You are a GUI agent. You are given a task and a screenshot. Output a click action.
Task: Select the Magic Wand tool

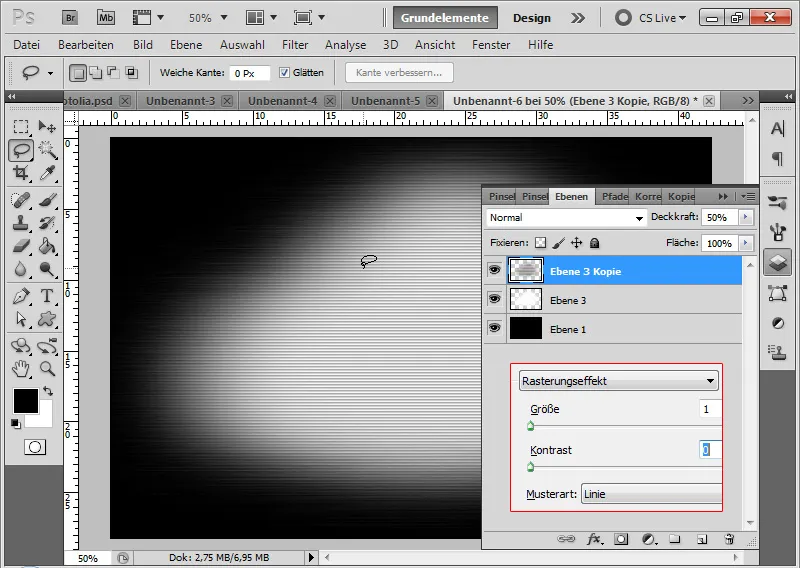[47, 150]
